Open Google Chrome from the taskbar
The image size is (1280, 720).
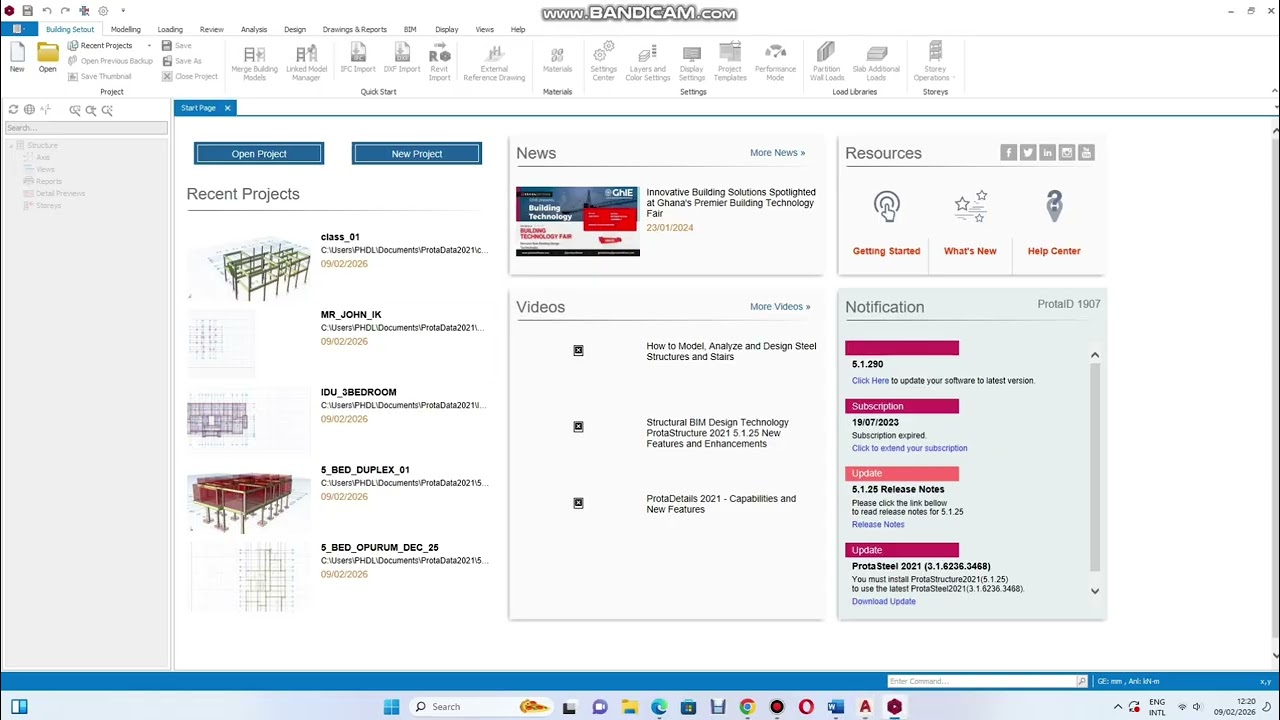pyautogui.click(x=747, y=707)
